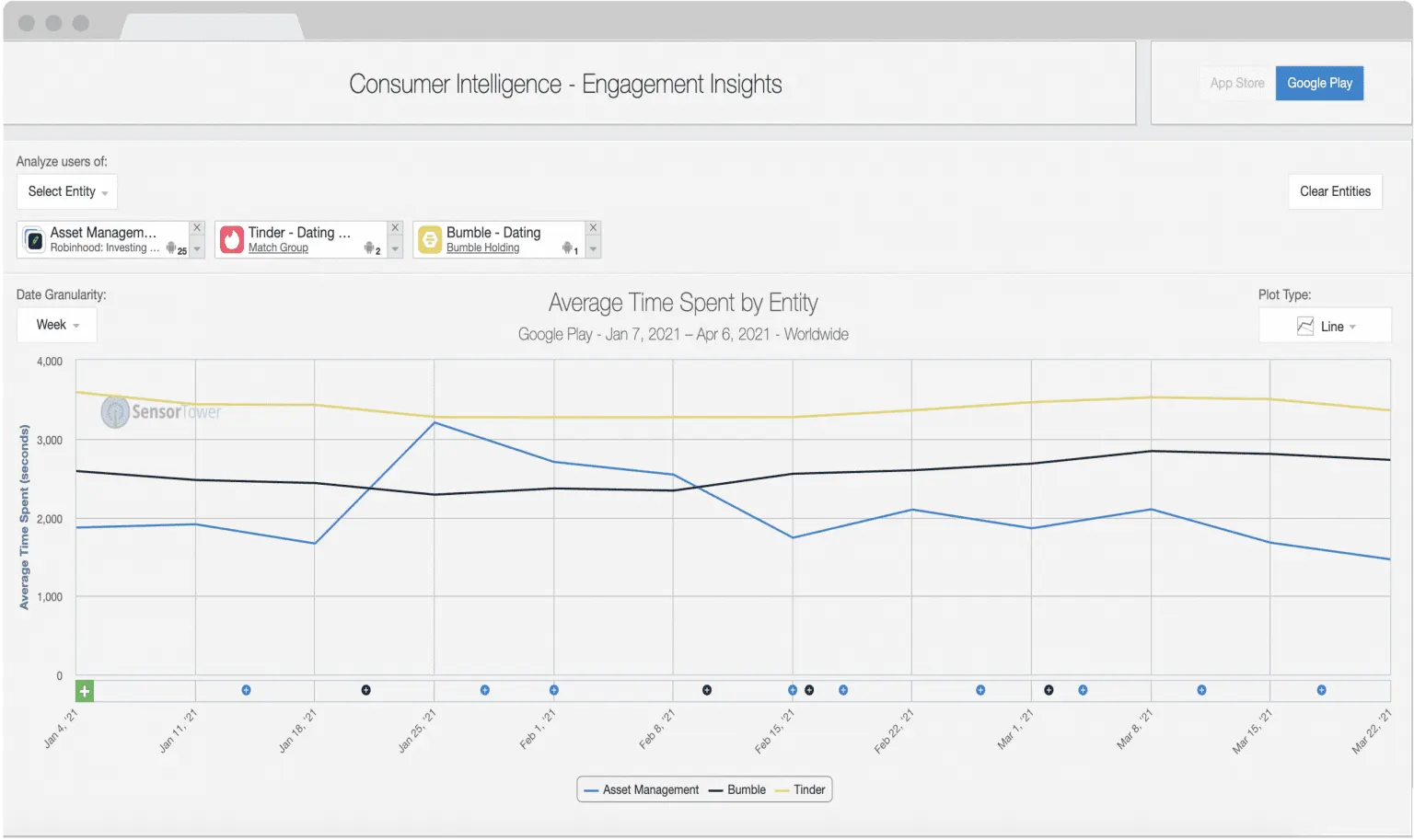Click the 'Plot Type:' label
This screenshot has height=840, width=1414.
(1284, 294)
